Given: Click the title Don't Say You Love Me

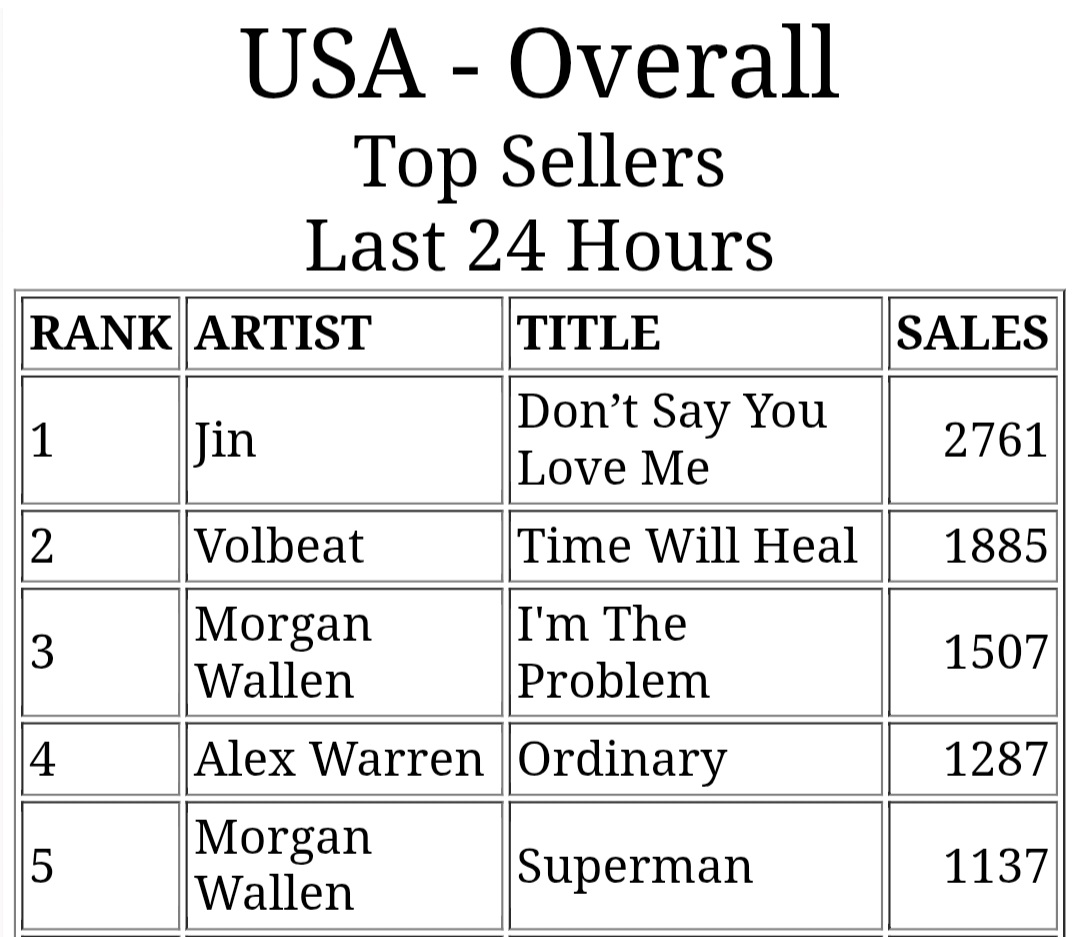Looking at the screenshot, I should 672,440.
